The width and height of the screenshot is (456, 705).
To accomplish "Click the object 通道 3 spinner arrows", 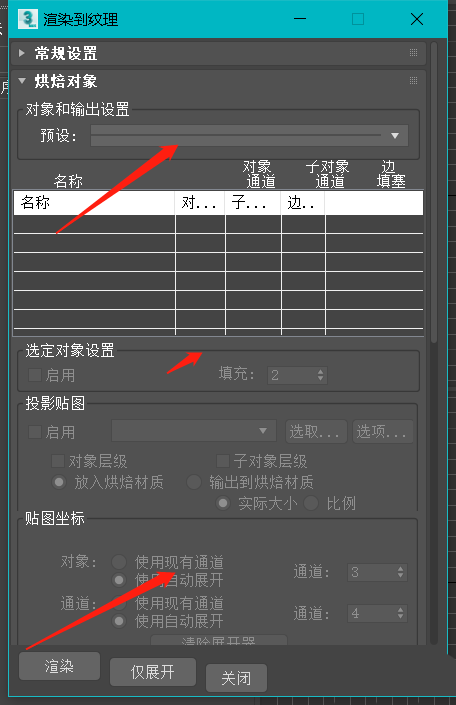I will tap(400, 572).
